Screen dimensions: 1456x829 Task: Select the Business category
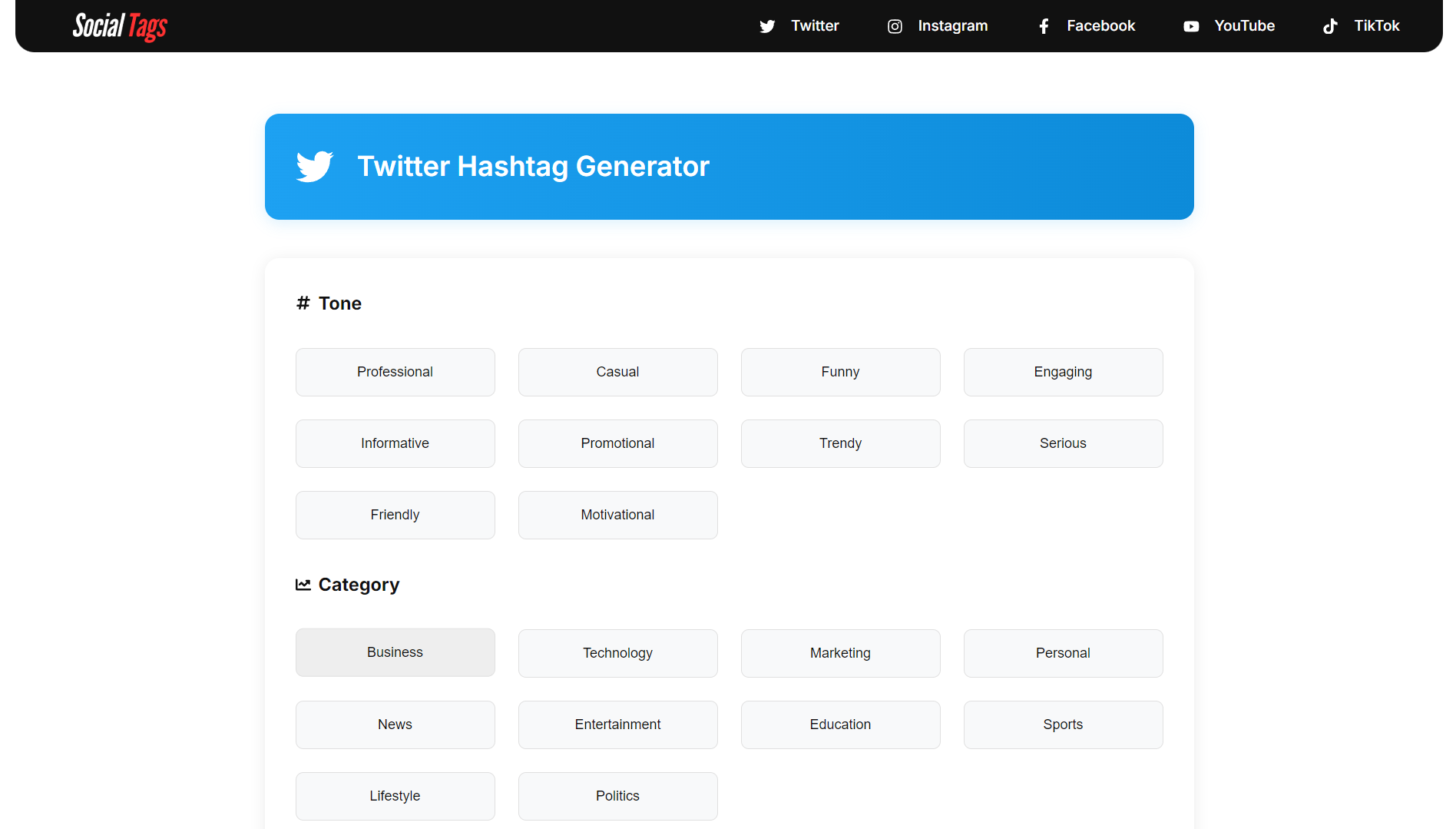point(395,653)
